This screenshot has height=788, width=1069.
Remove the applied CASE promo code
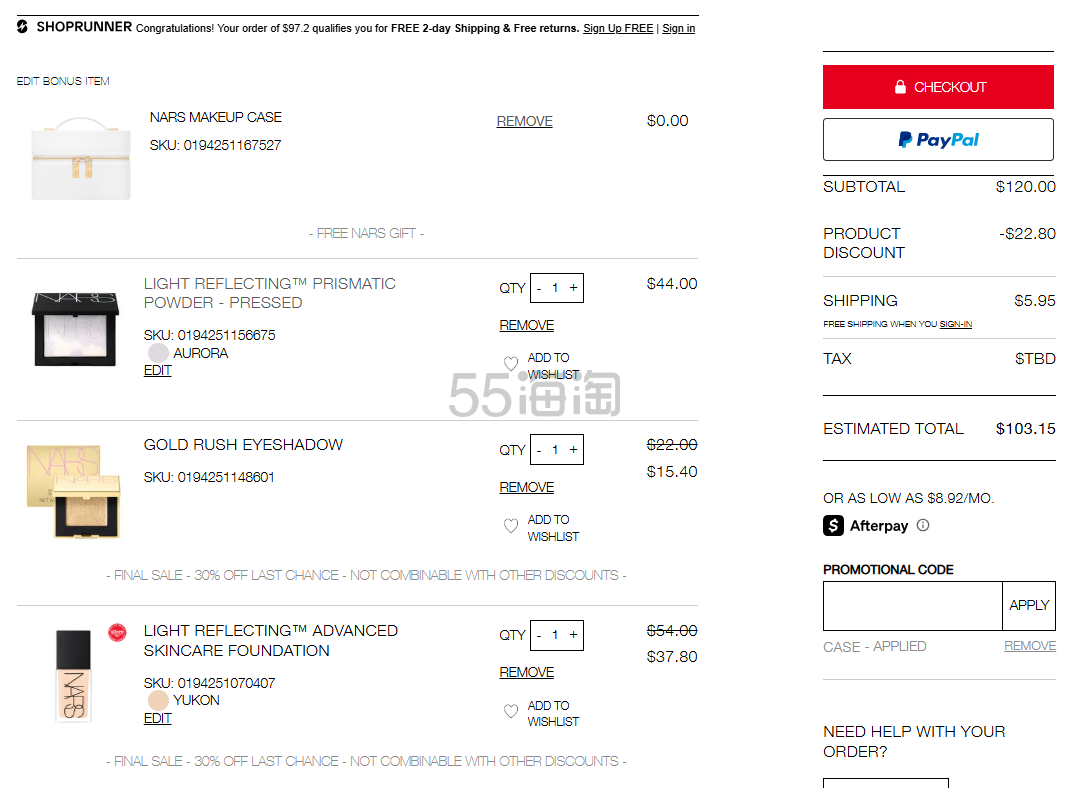pos(1030,646)
